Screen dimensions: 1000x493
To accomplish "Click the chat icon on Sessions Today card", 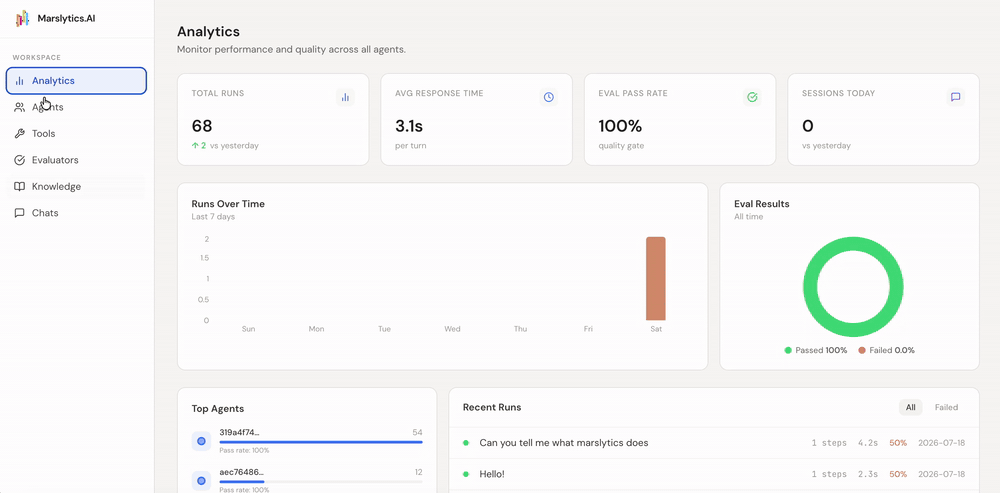I will (x=955, y=97).
